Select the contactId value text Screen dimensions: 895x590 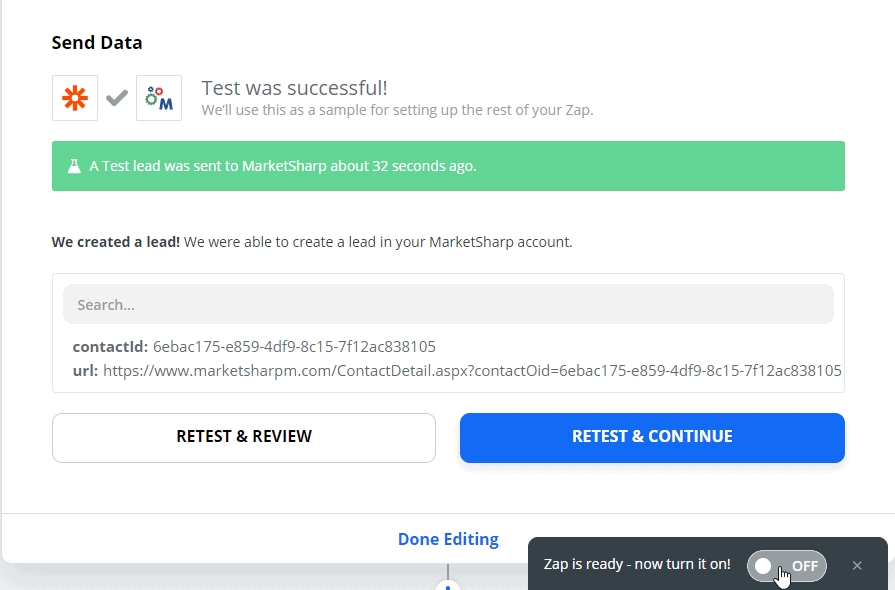tap(294, 347)
